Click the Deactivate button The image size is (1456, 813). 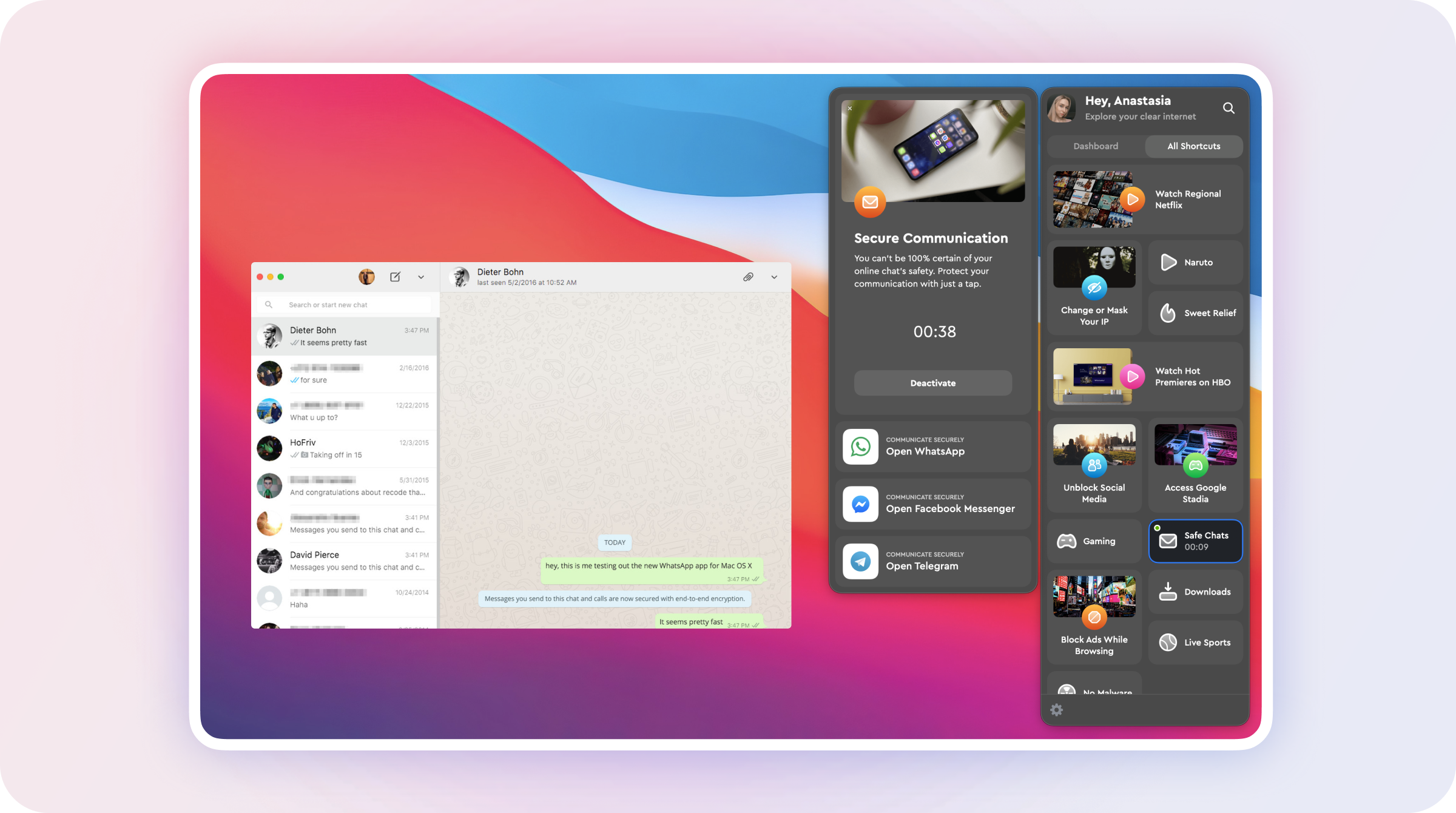(933, 383)
